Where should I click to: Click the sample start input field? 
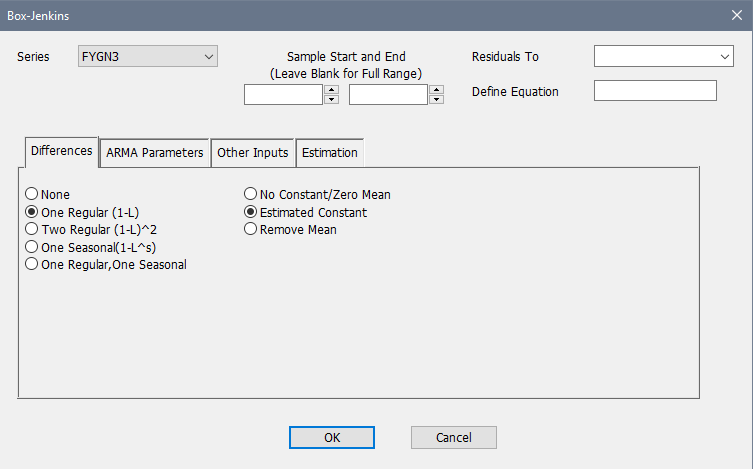click(x=283, y=95)
